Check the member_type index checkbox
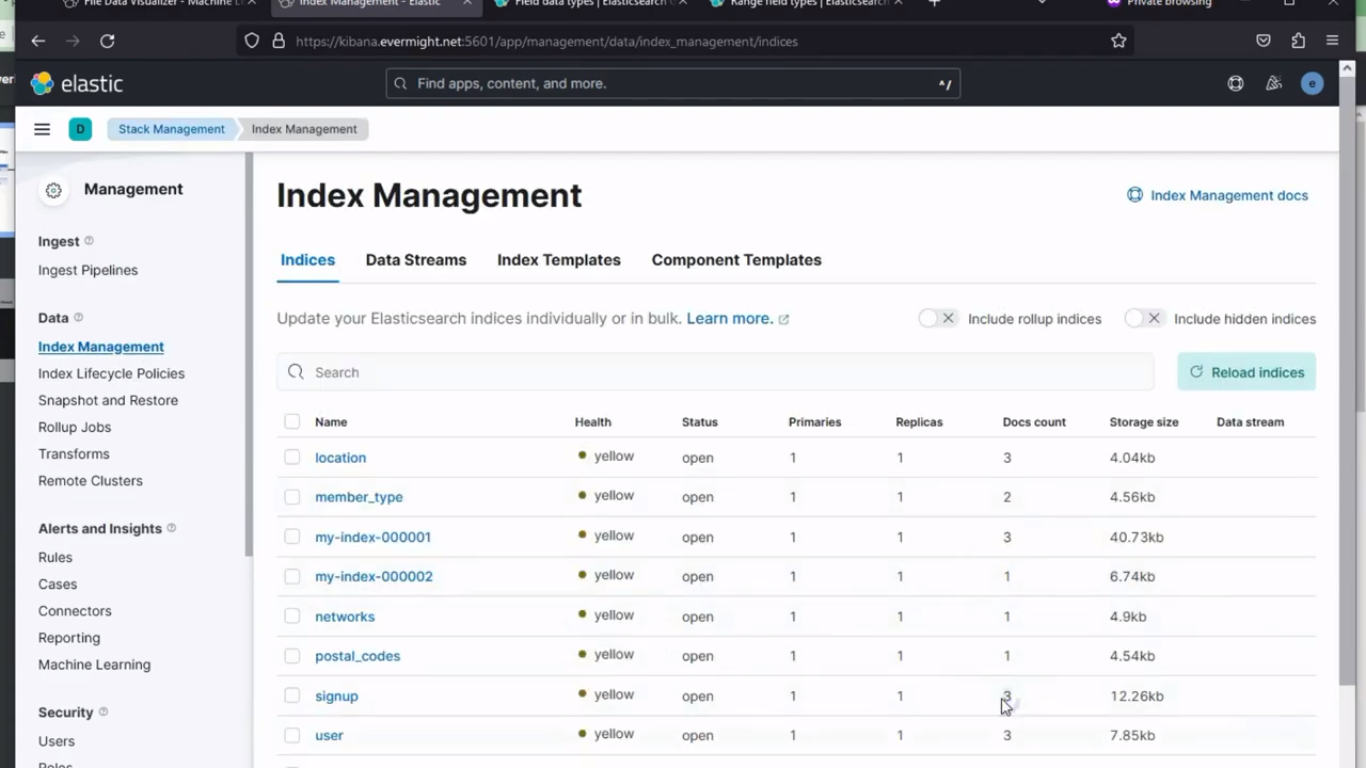 [x=292, y=497]
